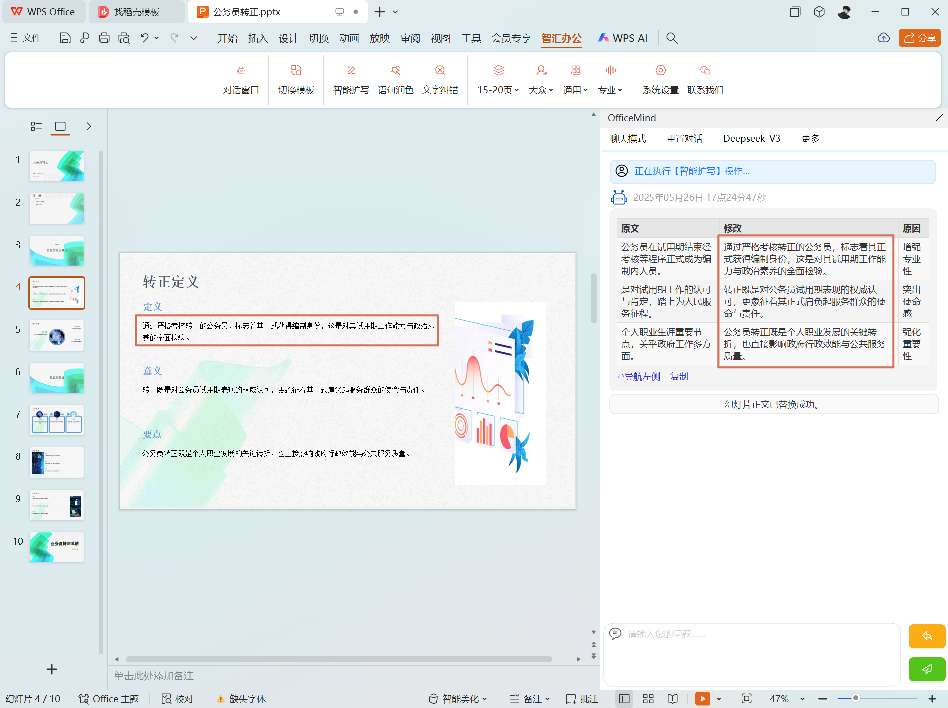
Task: Expand quick access toolbar customize arrow
Action: coord(193,38)
